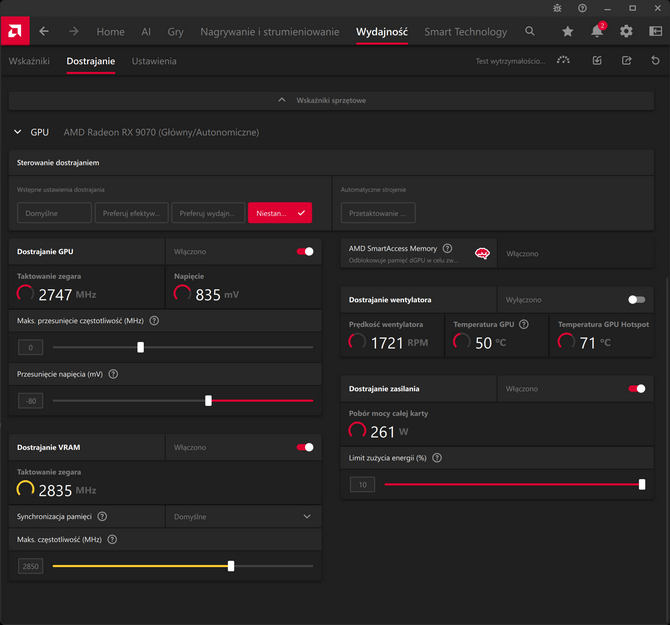Click the 71 °C hotspot reading
This screenshot has width=670, height=625.
tap(595, 343)
